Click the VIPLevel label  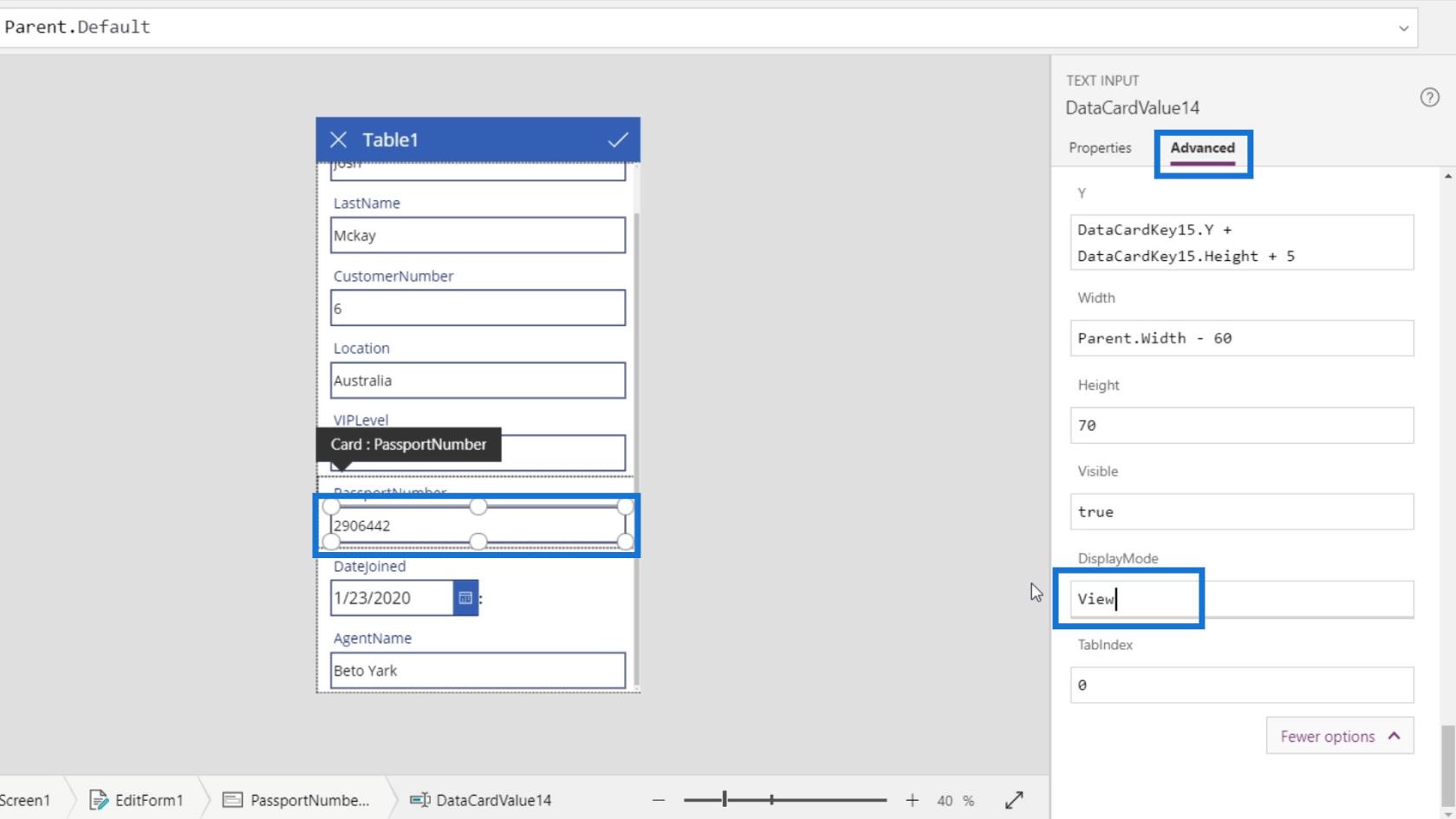click(x=361, y=419)
